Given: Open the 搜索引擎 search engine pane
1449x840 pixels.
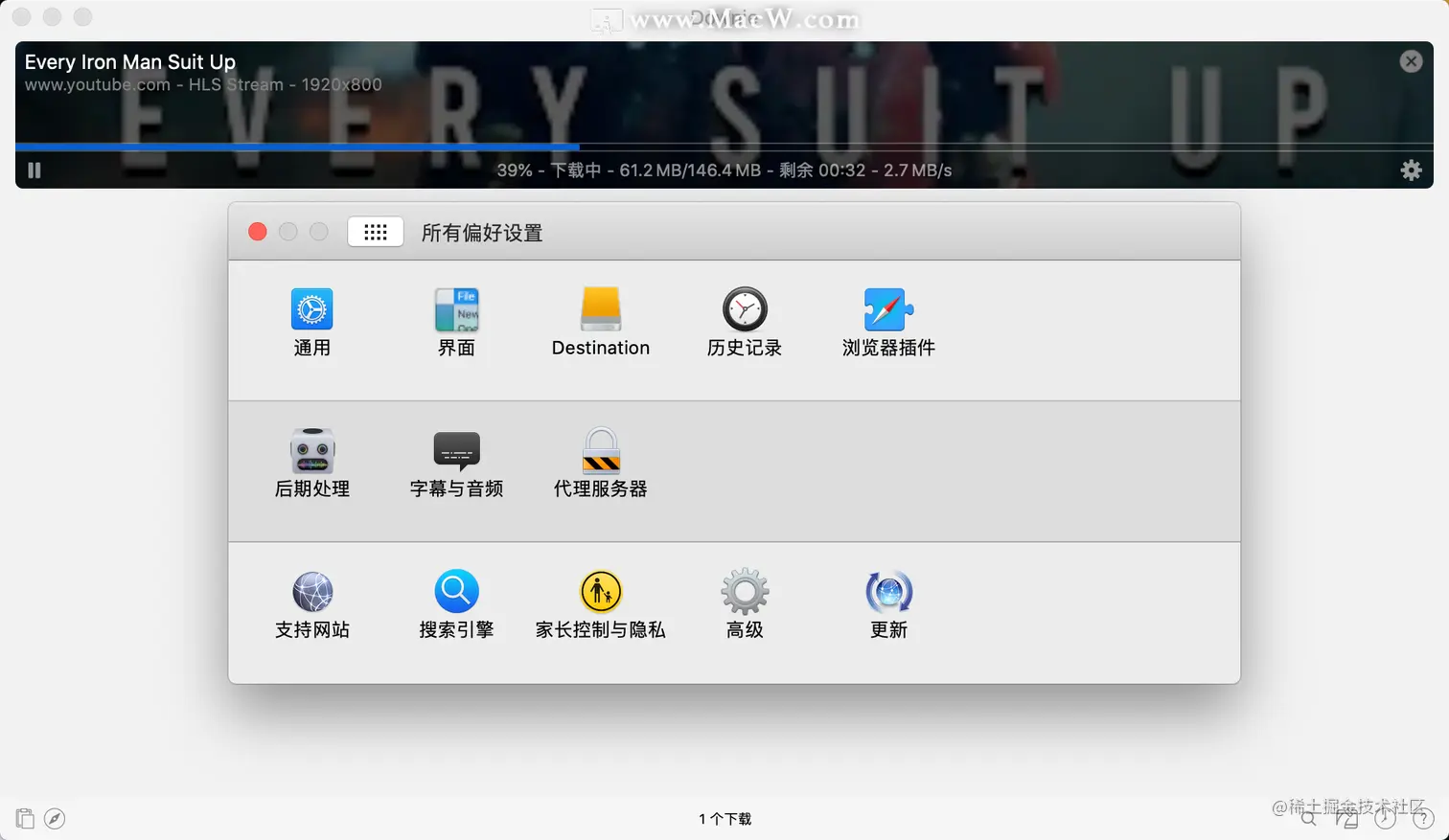Looking at the screenshot, I should click(x=456, y=604).
